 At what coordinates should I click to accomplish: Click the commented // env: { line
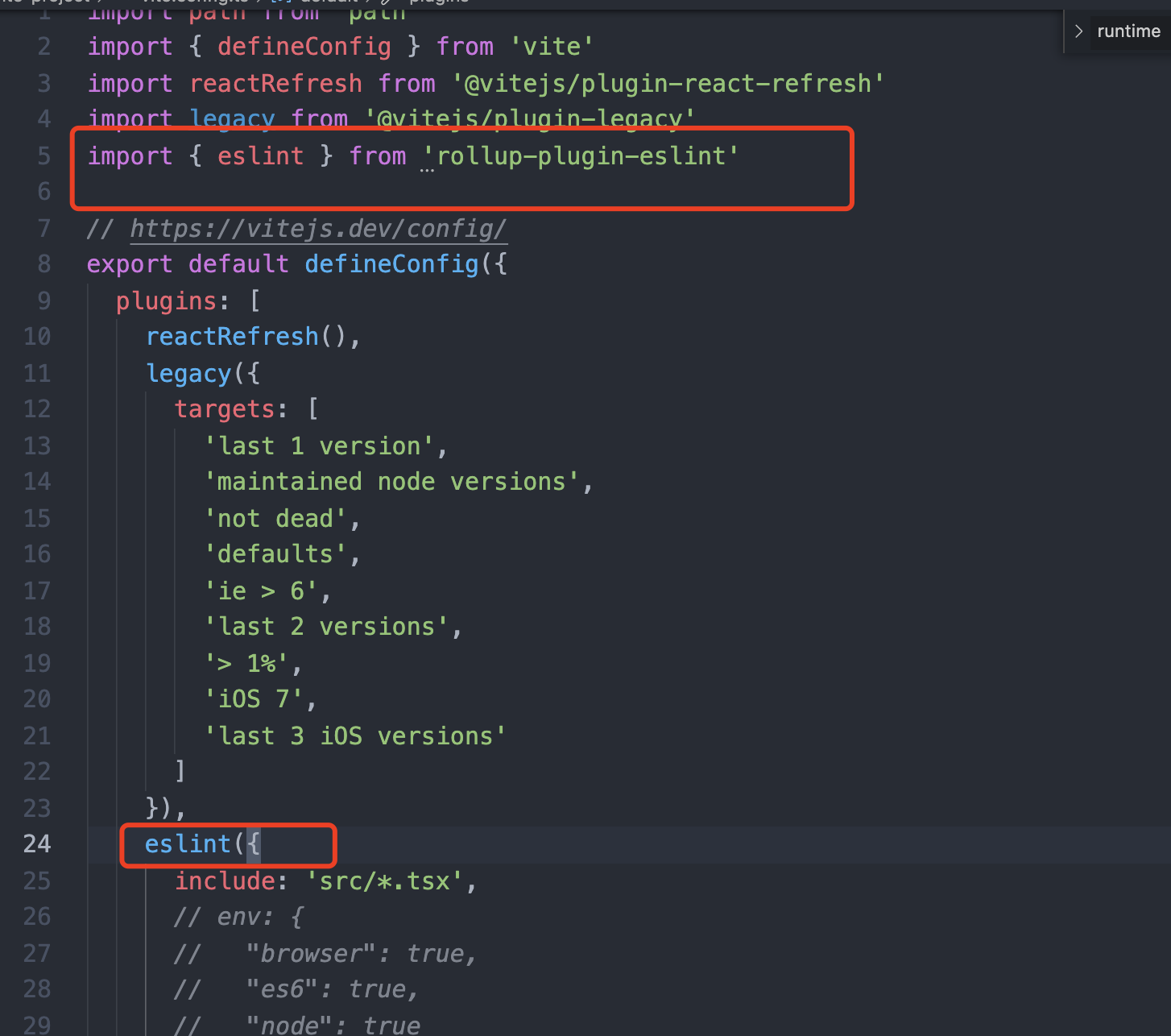click(x=239, y=917)
